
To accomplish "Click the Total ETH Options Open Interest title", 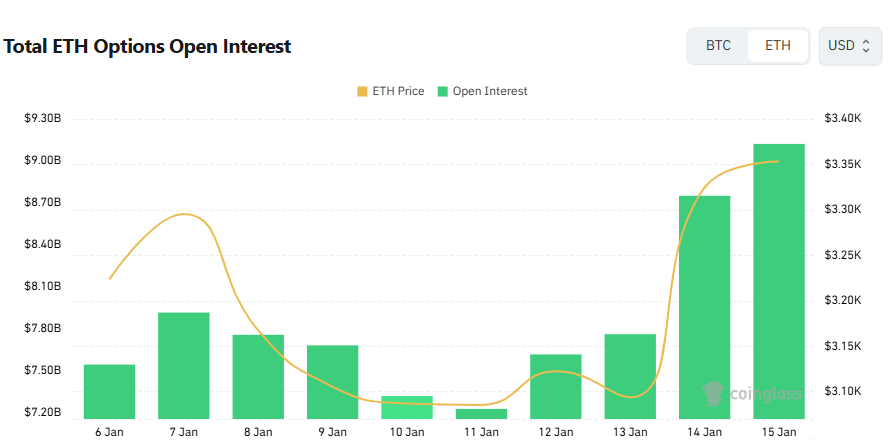I will pos(148,46).
